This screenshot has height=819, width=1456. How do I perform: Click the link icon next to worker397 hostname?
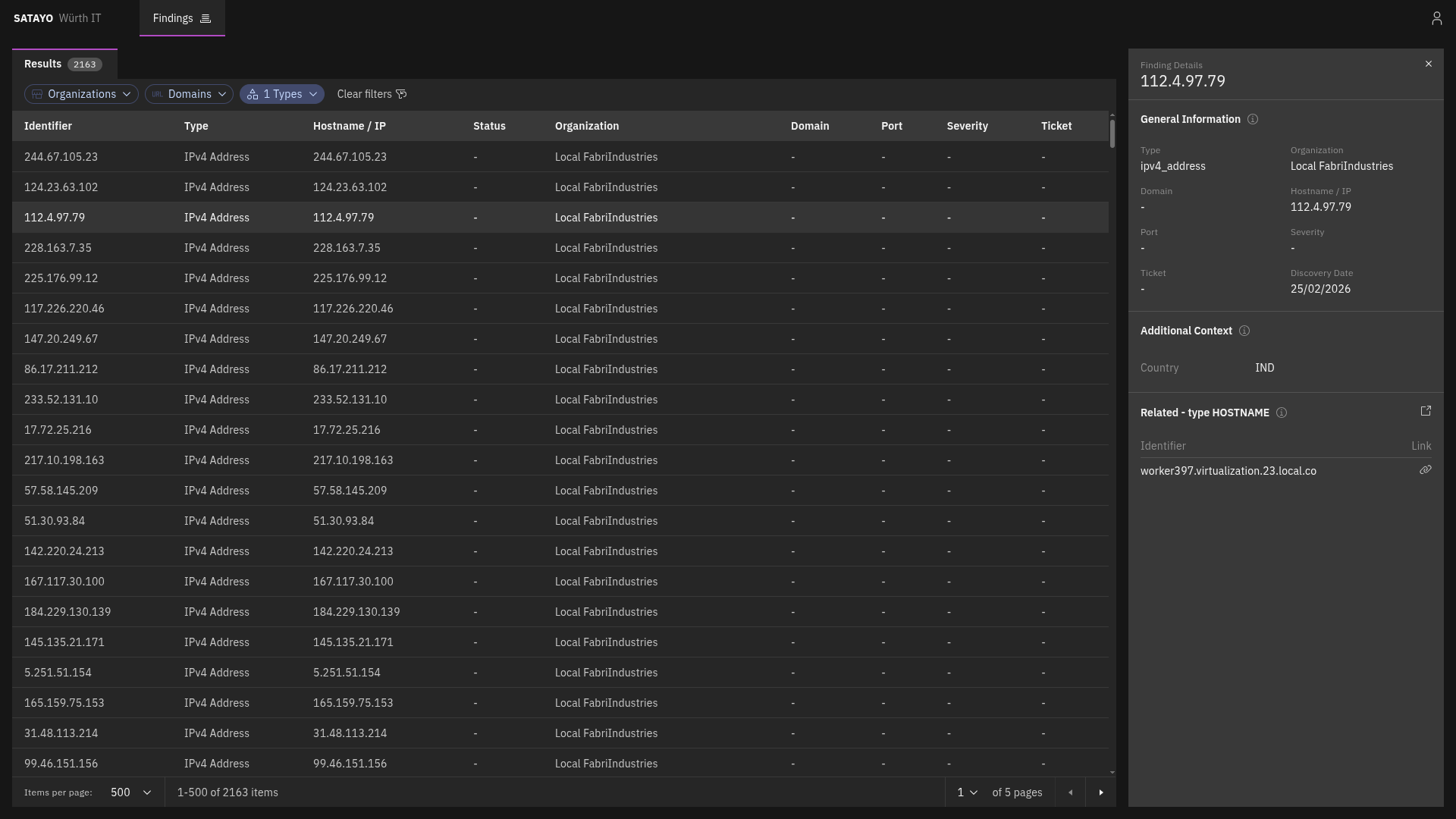click(1426, 470)
